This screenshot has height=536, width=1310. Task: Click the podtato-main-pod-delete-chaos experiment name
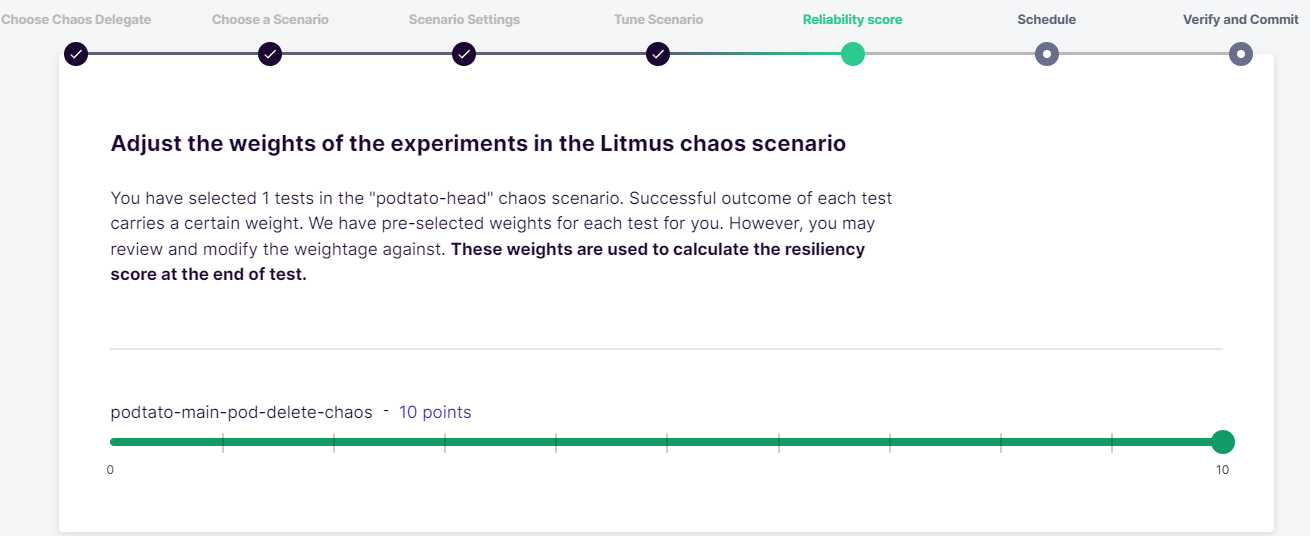tap(241, 412)
